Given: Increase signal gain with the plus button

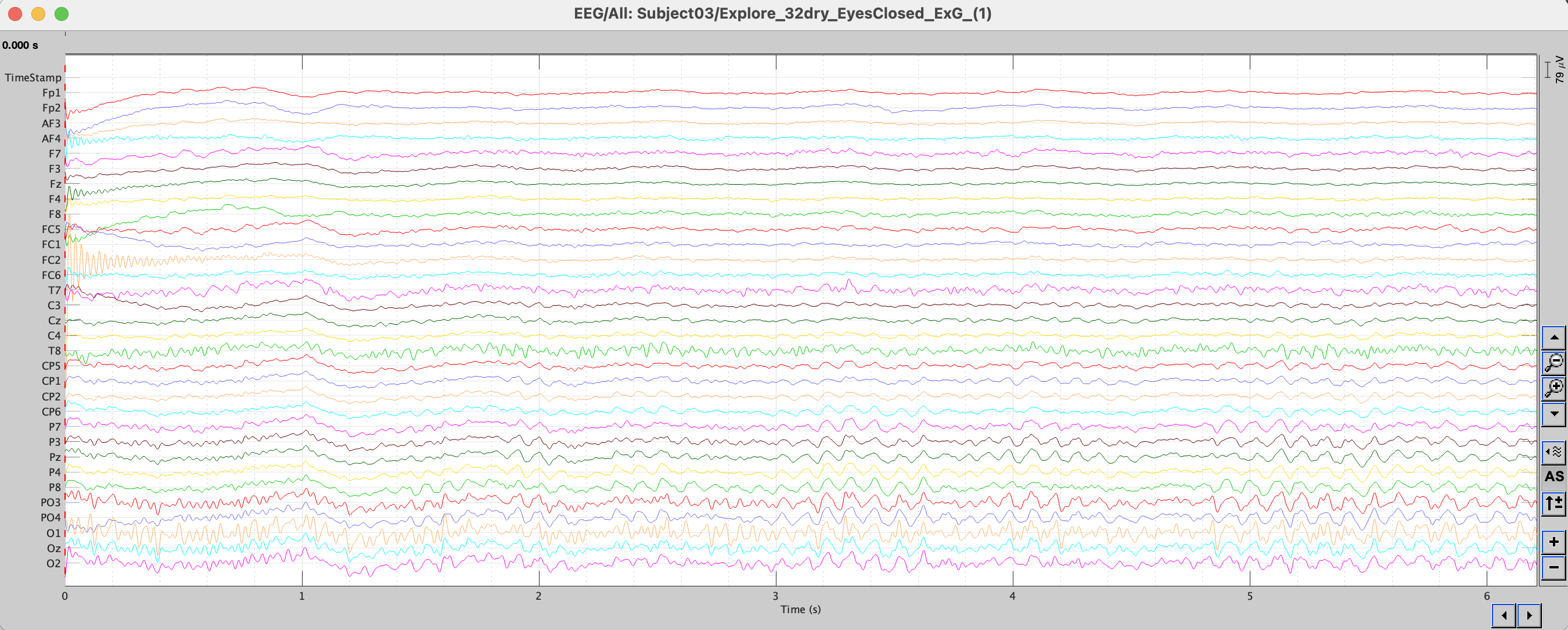Looking at the screenshot, I should tap(1553, 542).
